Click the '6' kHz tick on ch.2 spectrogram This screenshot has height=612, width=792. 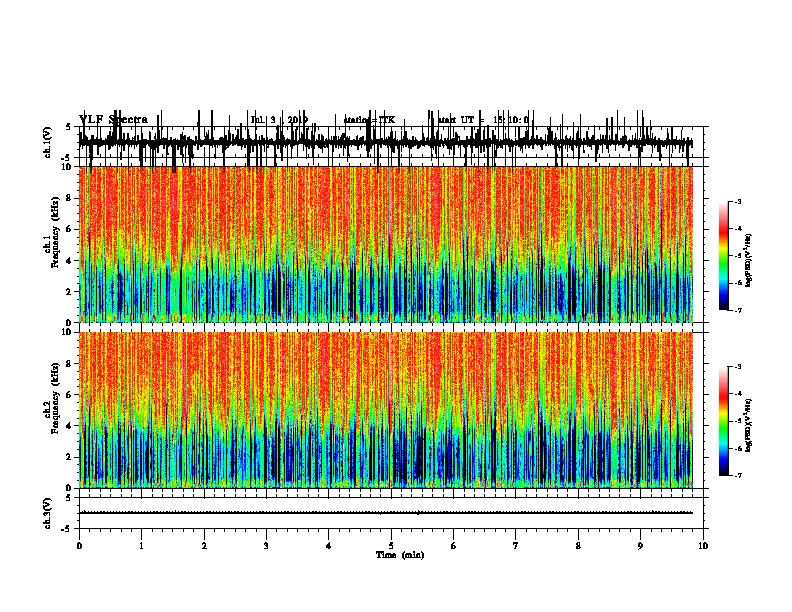[69, 394]
